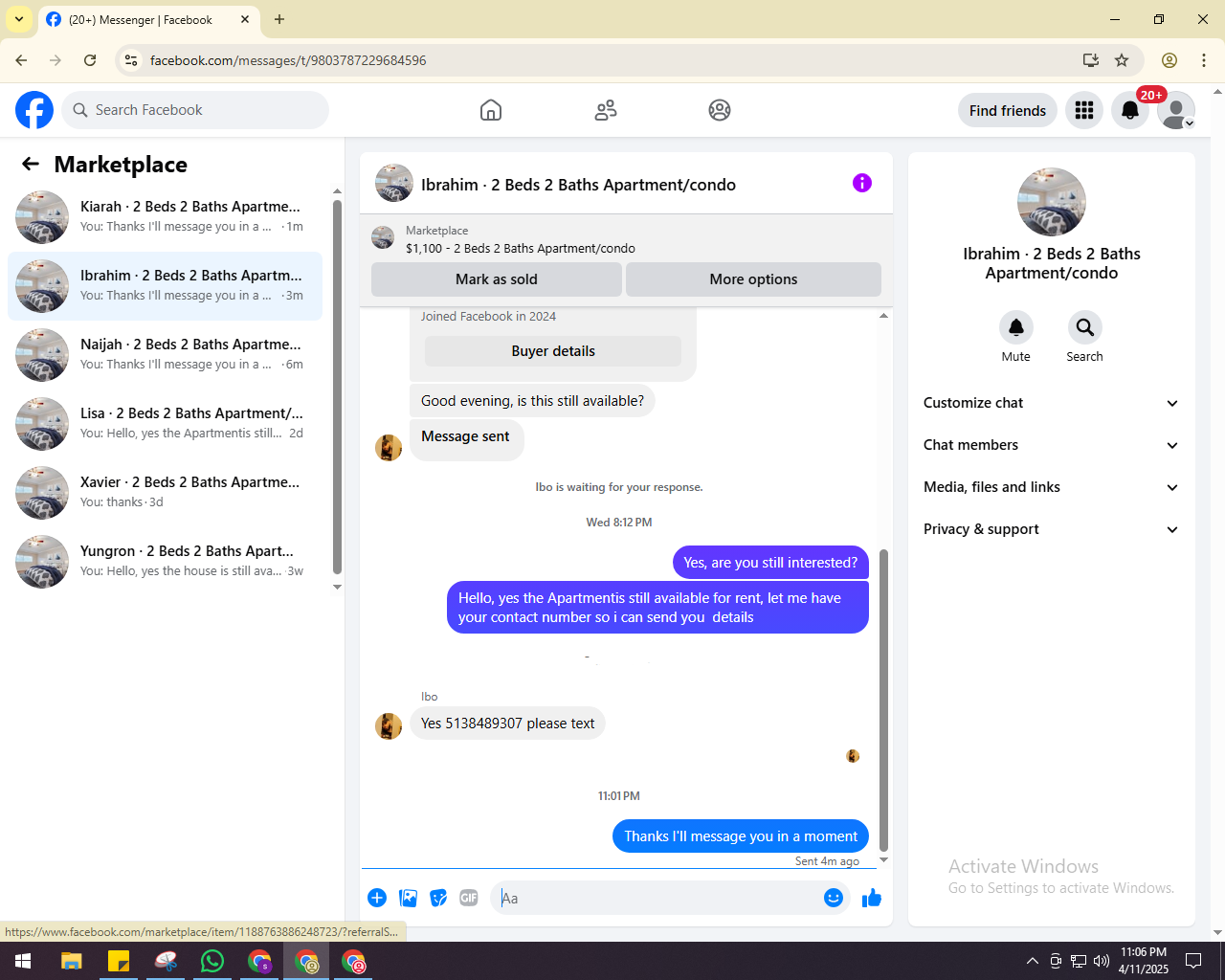Open the Windows Start menu
Viewport: 1225px width, 980px height.
coord(23,961)
